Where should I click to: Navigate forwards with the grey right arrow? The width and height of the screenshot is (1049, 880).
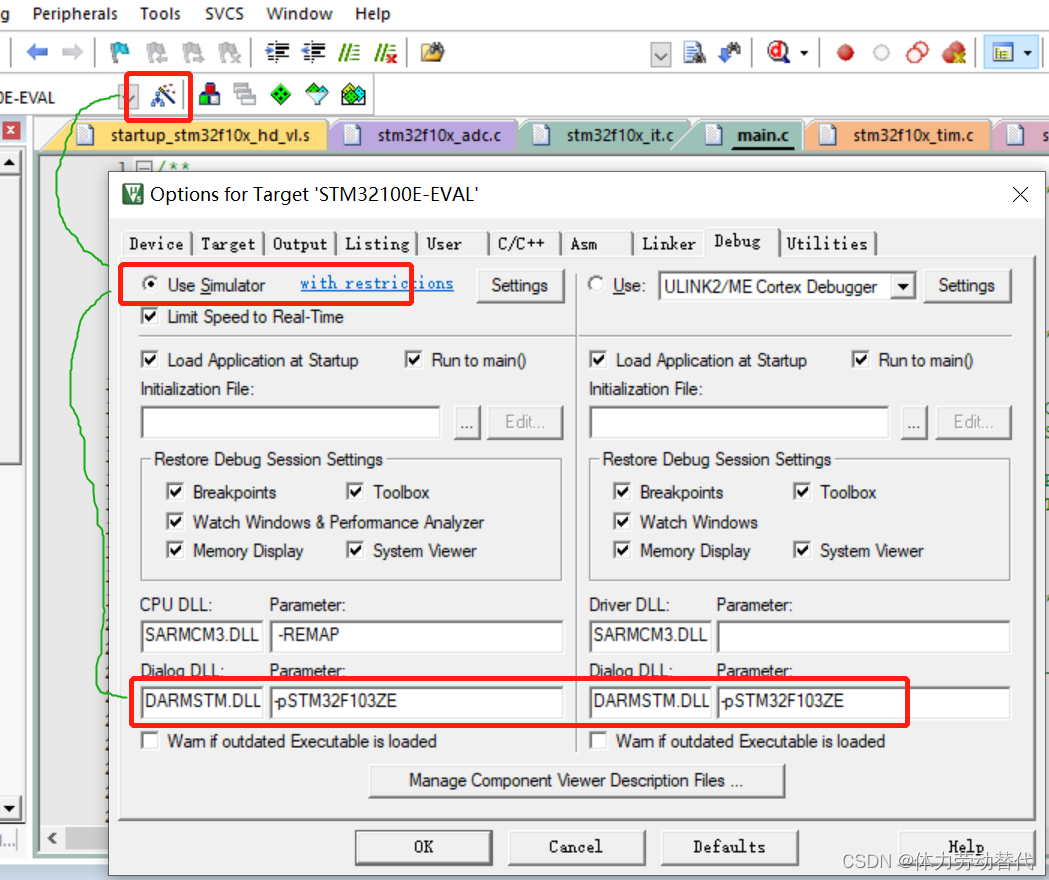click(72, 52)
